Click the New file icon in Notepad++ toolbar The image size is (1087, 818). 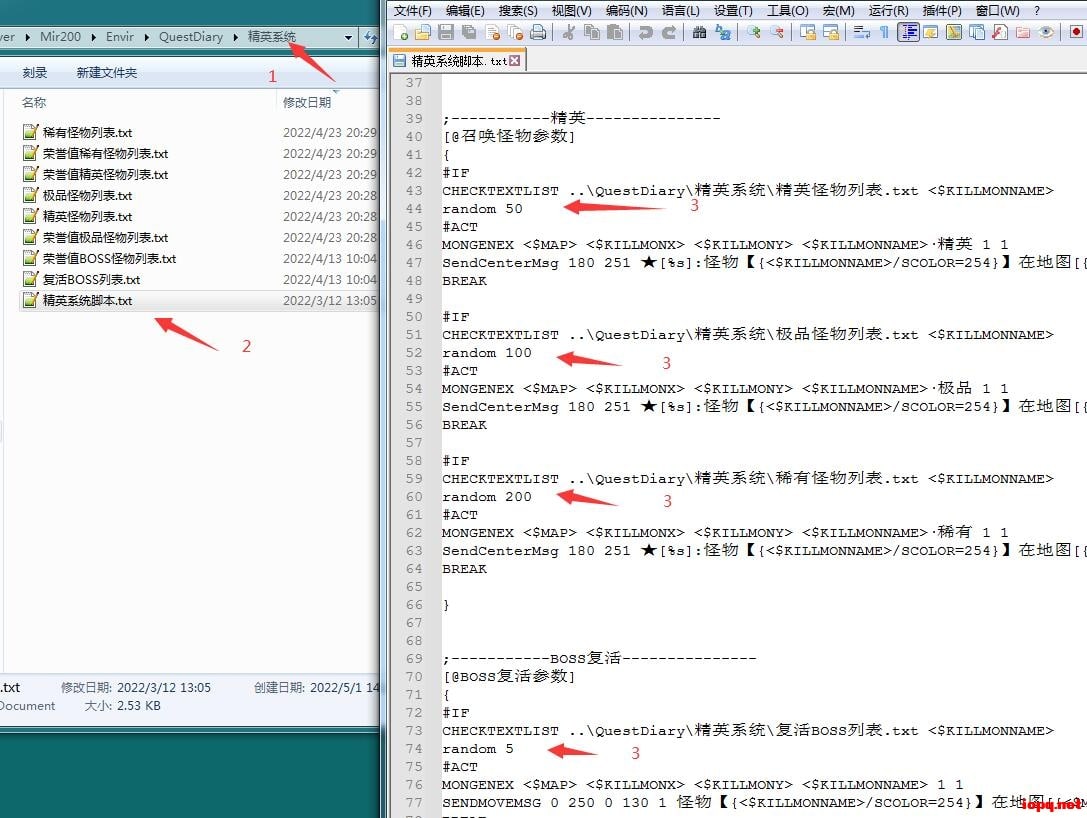point(402,32)
